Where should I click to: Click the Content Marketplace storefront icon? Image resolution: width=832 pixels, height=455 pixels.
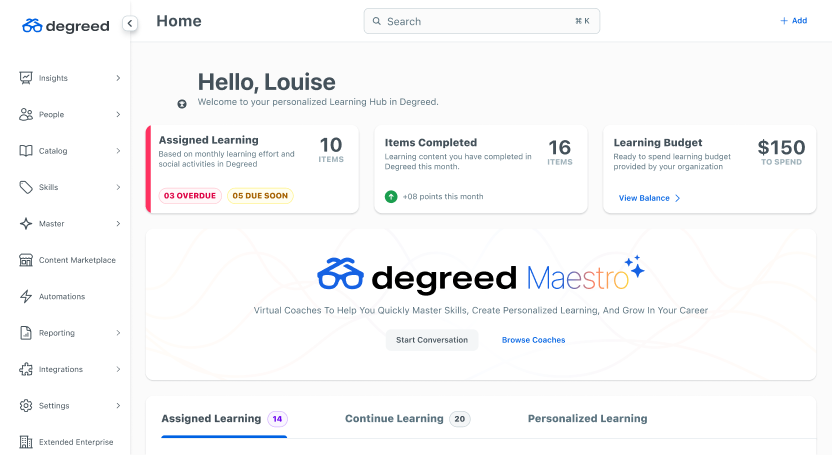(25, 260)
